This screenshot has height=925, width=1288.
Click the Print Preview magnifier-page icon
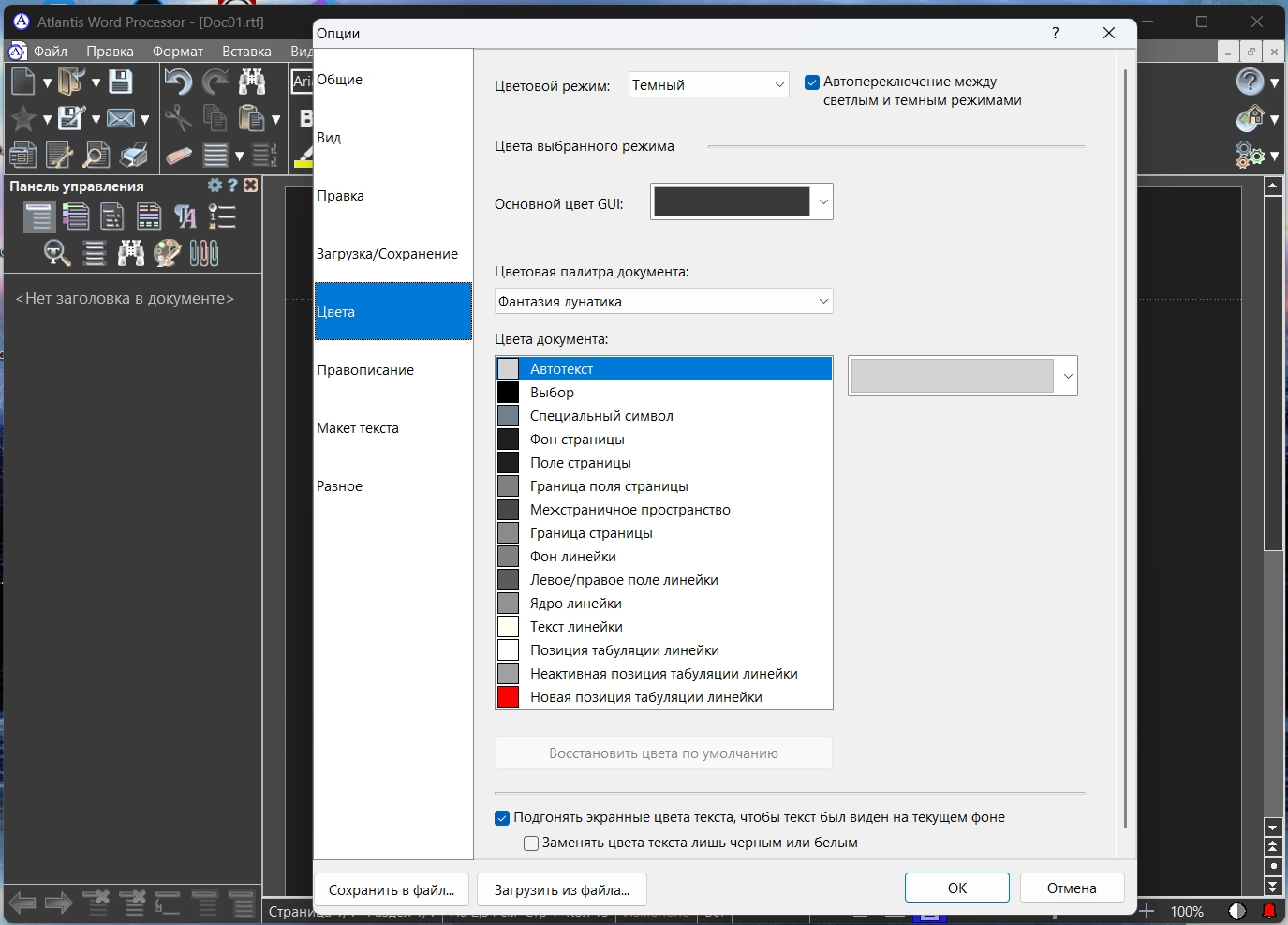click(96, 155)
